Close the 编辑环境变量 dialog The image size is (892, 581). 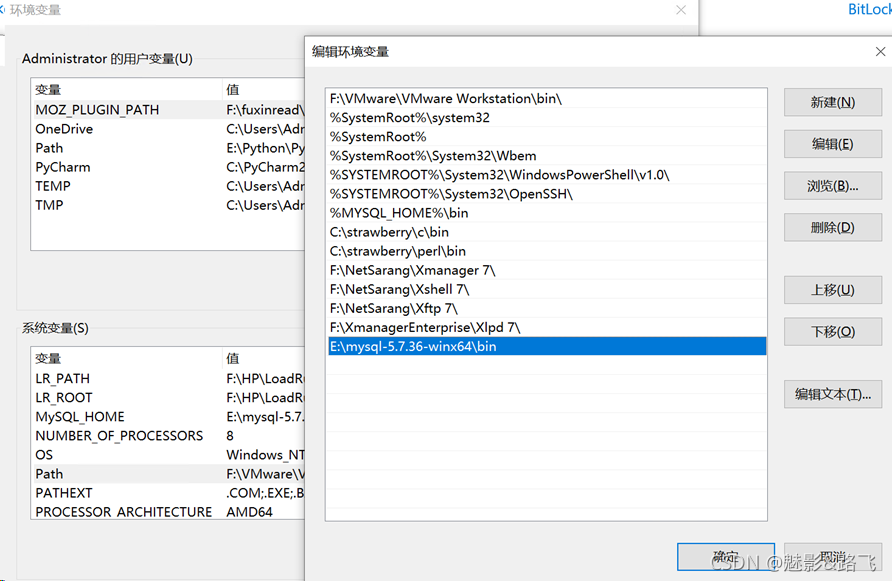[880, 52]
